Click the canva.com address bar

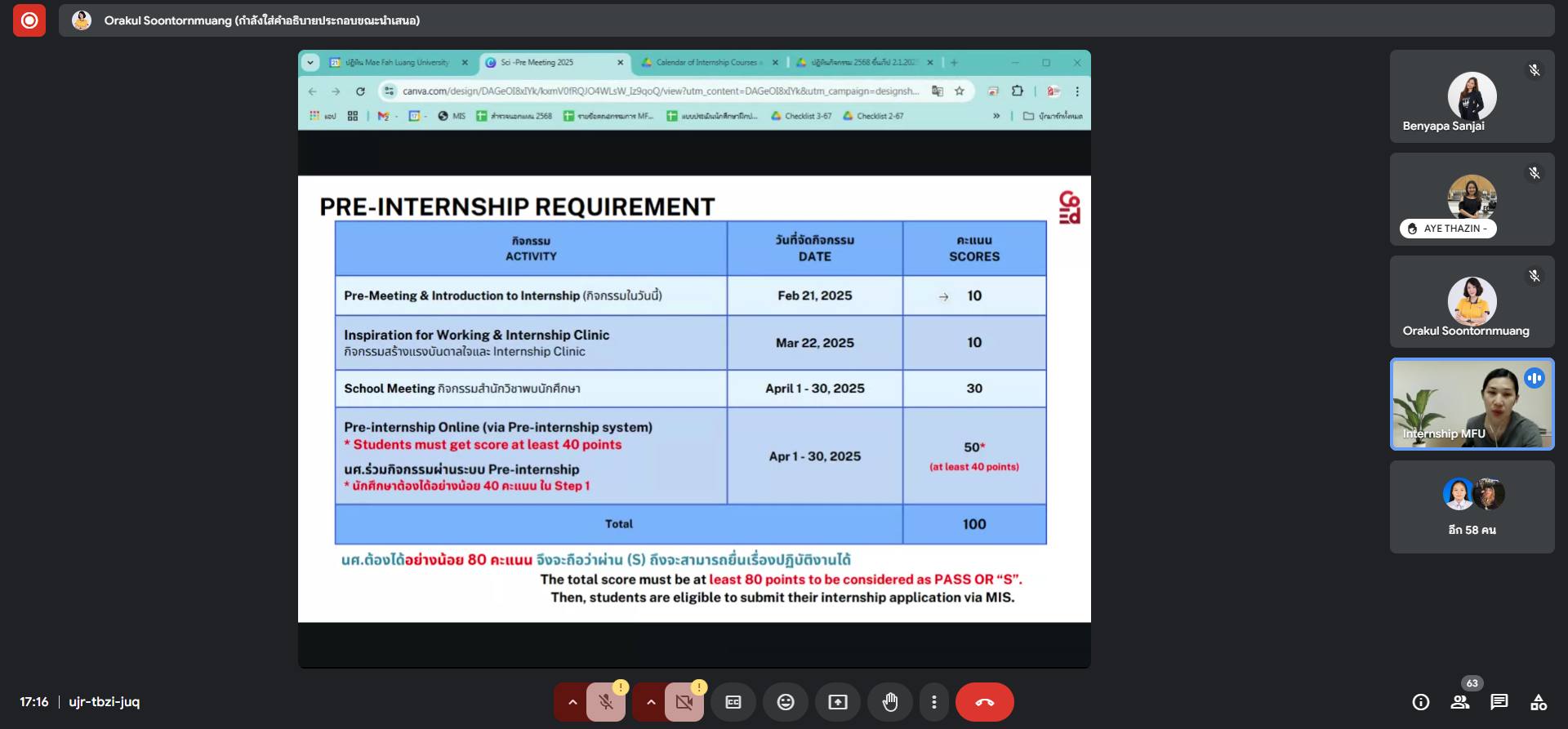661,91
